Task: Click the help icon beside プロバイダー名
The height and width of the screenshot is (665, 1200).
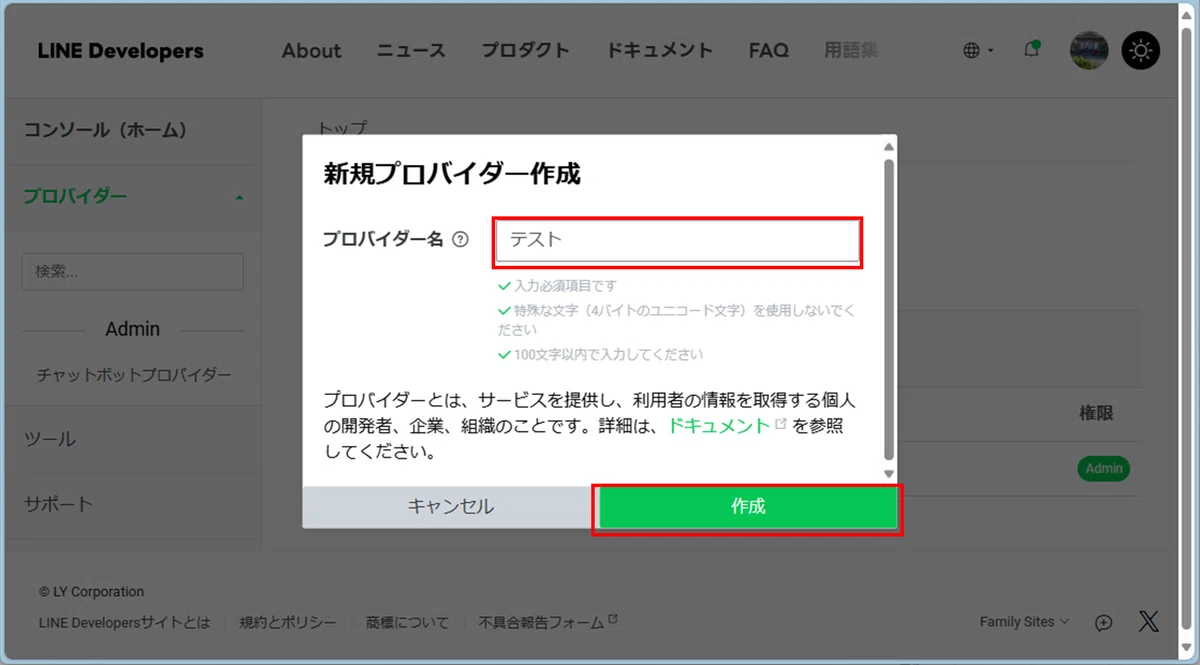Action: pyautogui.click(x=460, y=240)
